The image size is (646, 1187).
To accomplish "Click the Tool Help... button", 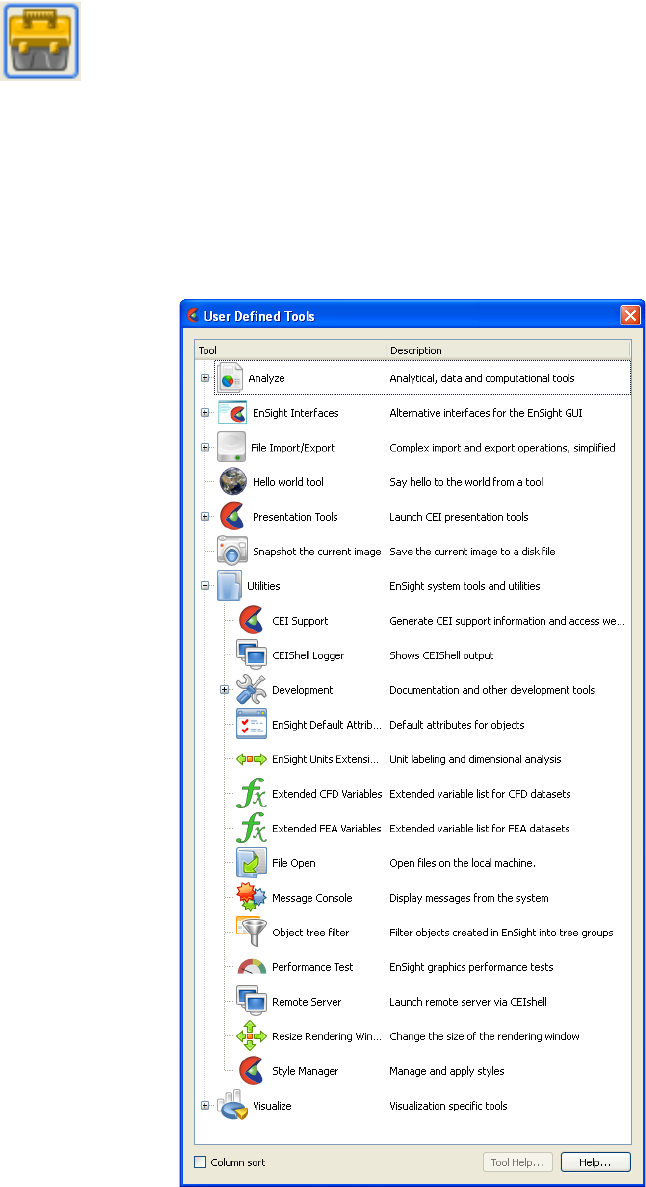I will (x=518, y=1162).
